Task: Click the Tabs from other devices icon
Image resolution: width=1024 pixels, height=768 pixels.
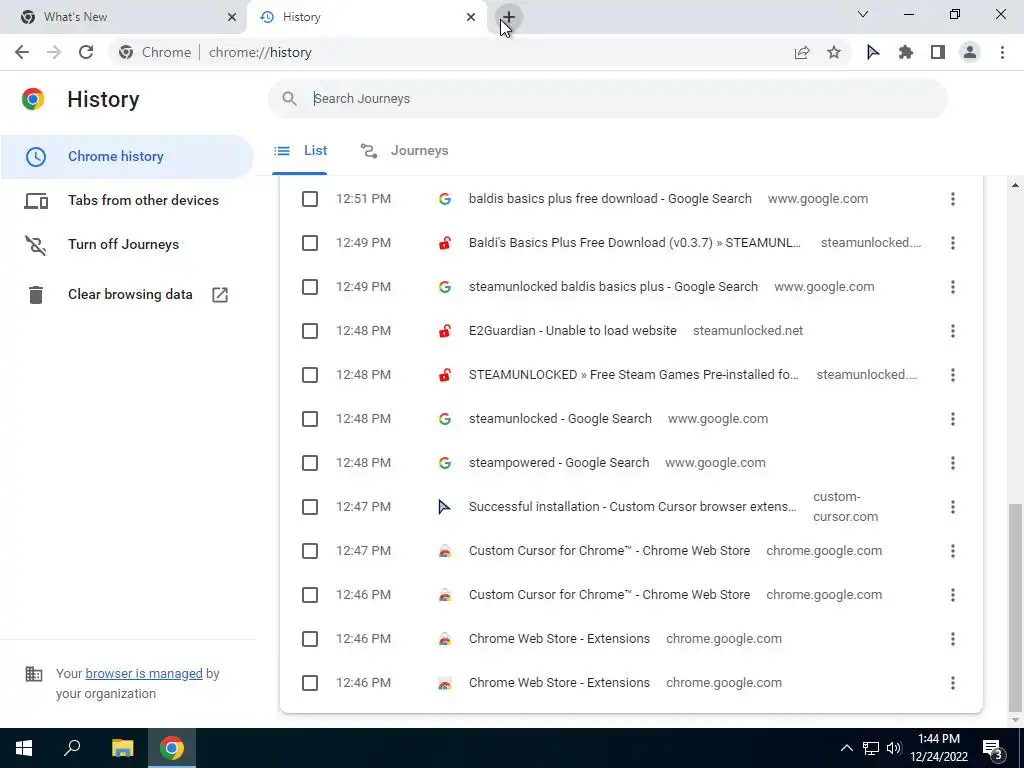Action: click(36, 200)
